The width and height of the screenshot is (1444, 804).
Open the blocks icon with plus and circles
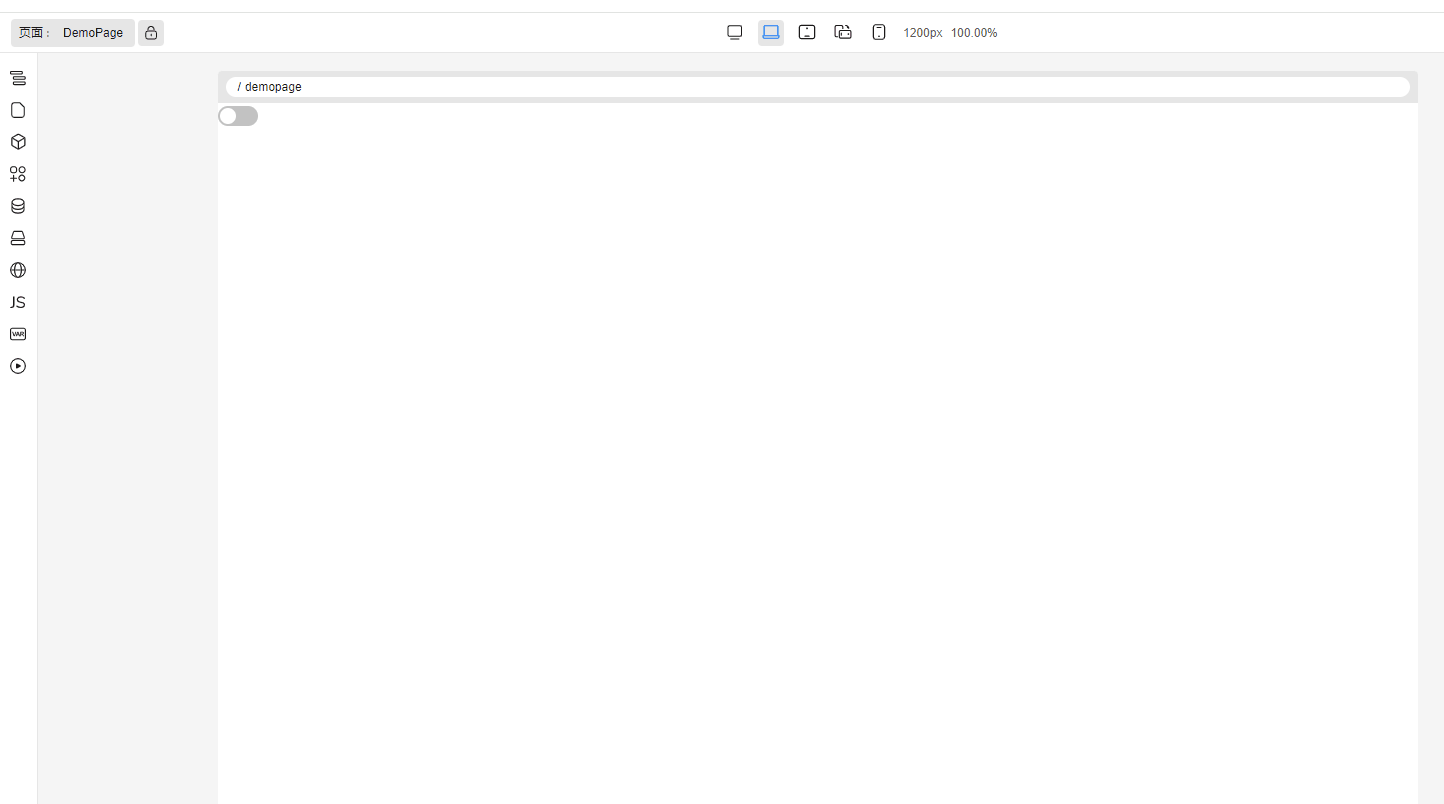[x=18, y=174]
